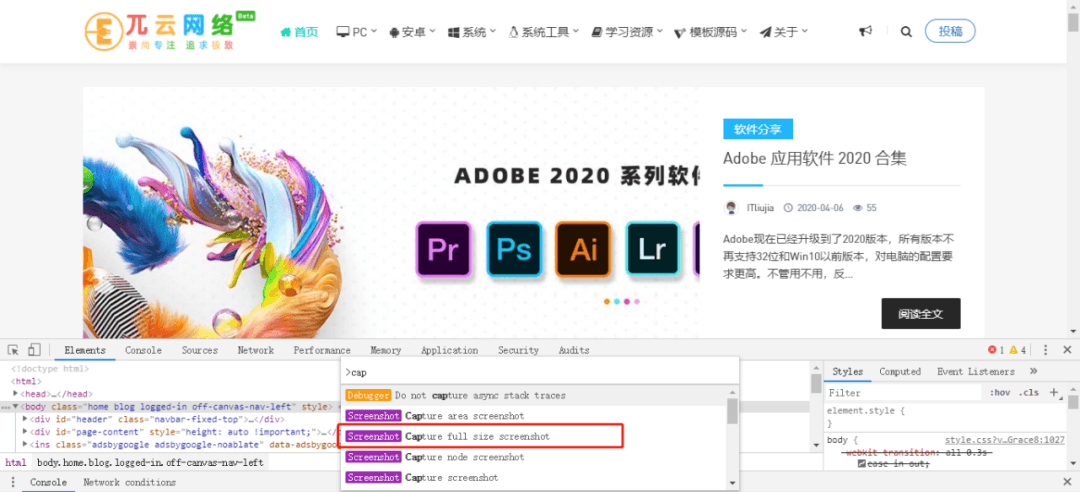Switch to the Computed sidebar tab
Viewport: 1080px width, 492px height.
tap(900, 371)
